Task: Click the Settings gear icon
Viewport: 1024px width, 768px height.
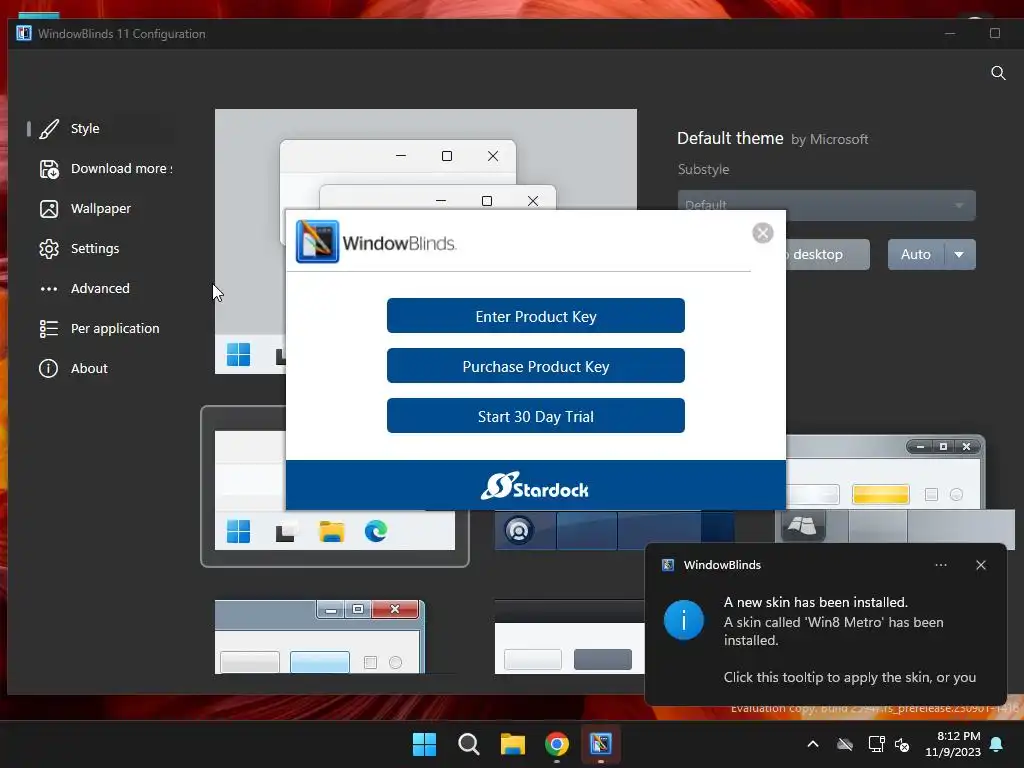Action: coord(49,249)
